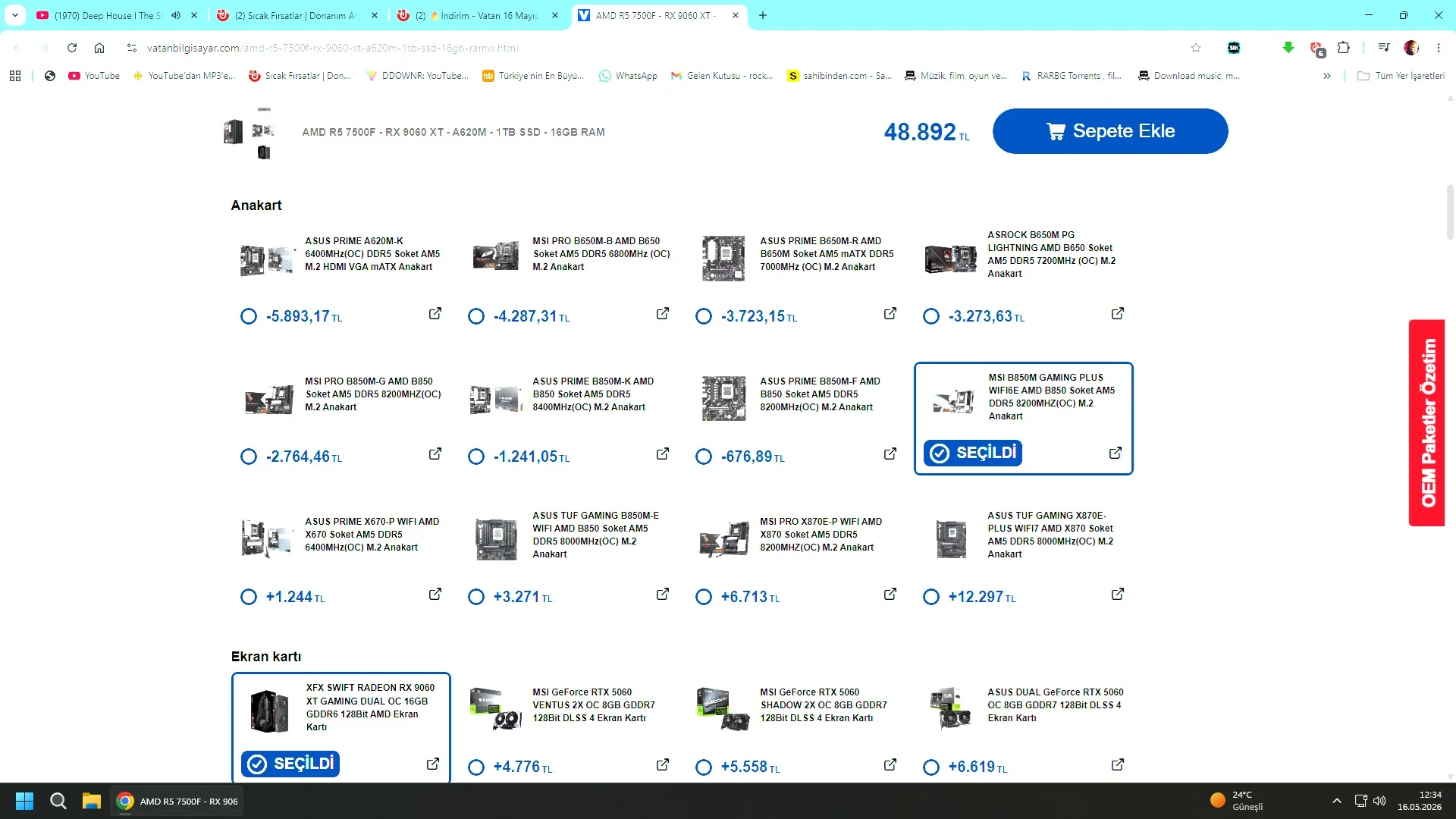Open external link for MSI B850M GAMING PLUS

(x=1116, y=453)
